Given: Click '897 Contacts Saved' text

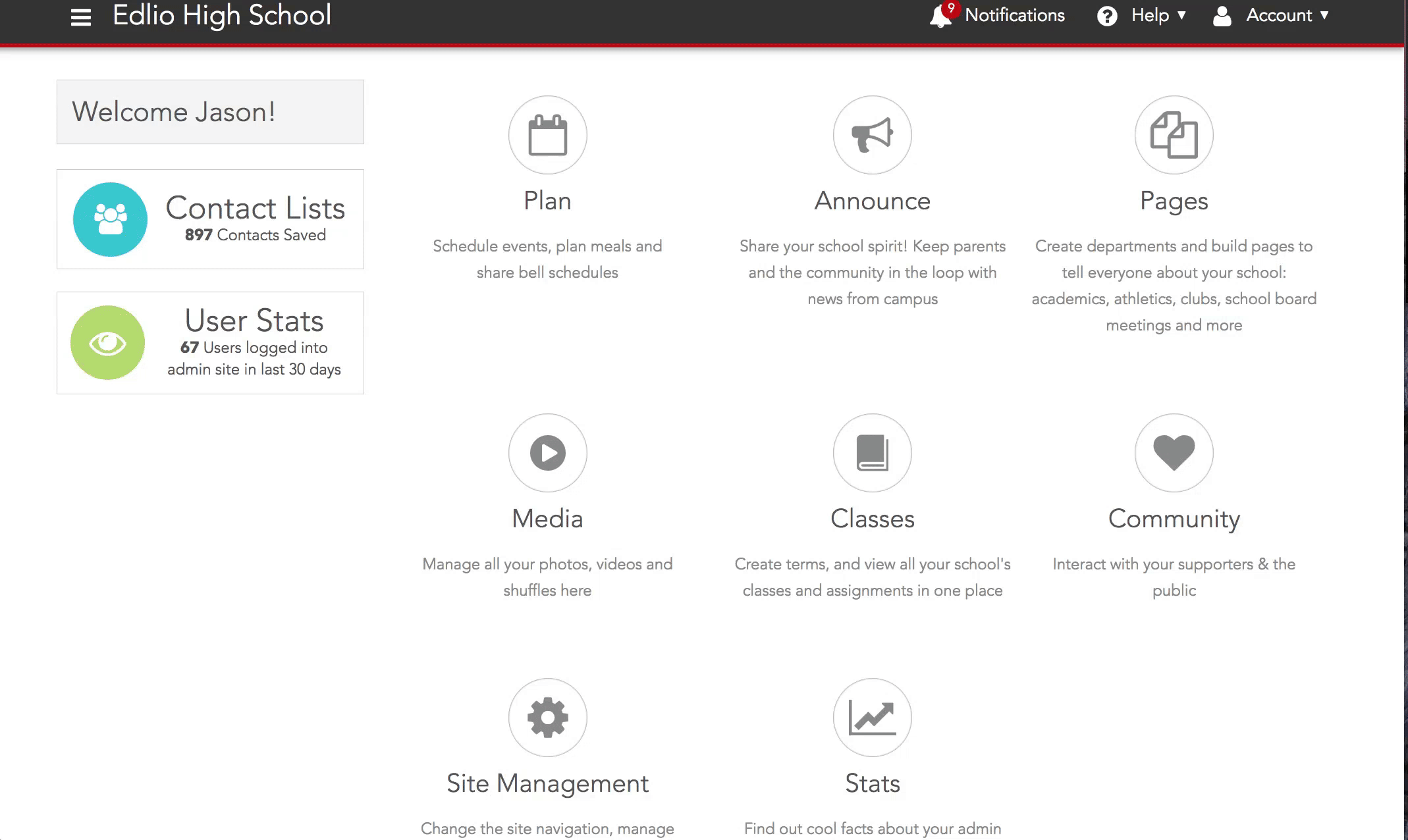Looking at the screenshot, I should point(255,235).
